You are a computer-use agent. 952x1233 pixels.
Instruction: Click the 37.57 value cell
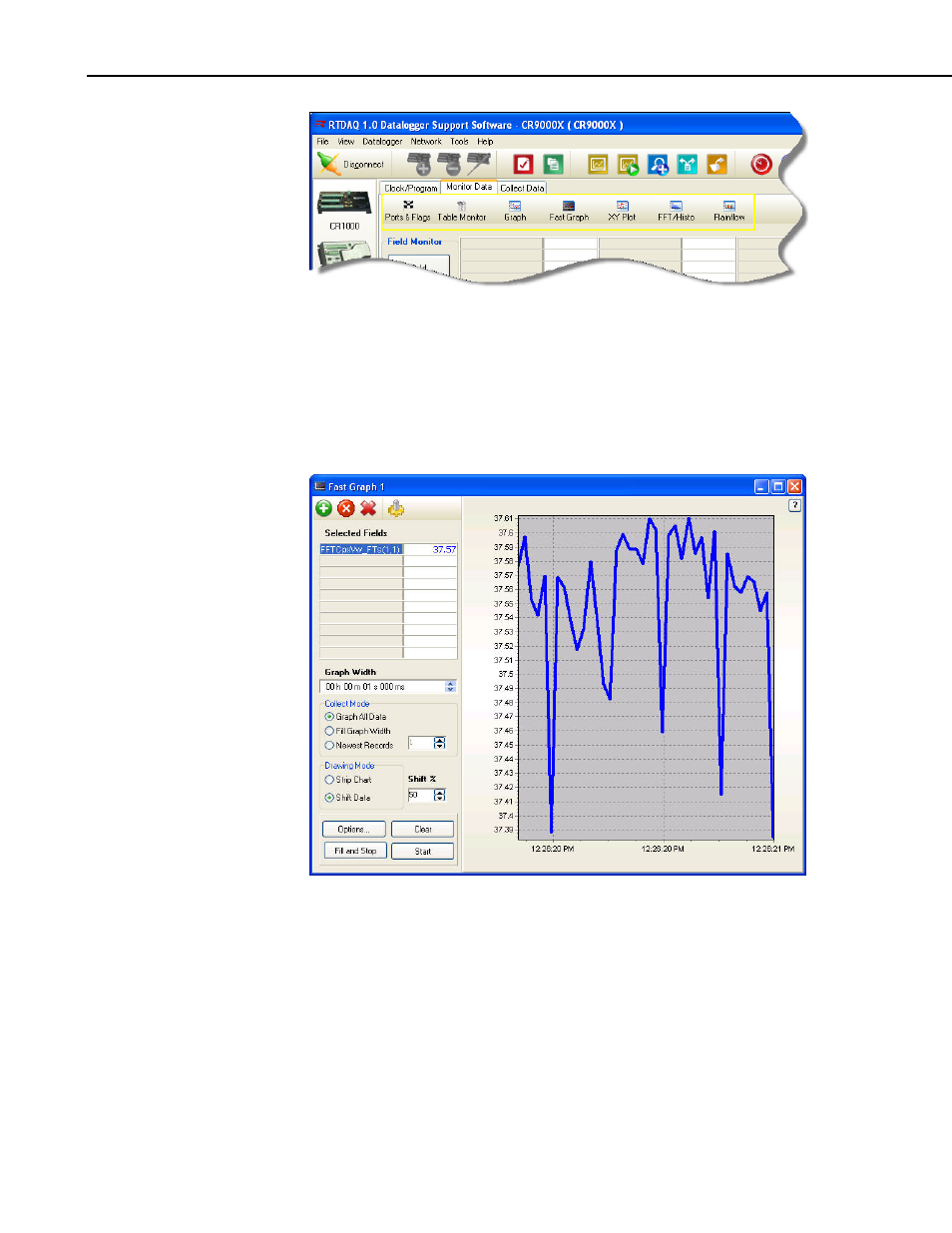(x=431, y=550)
